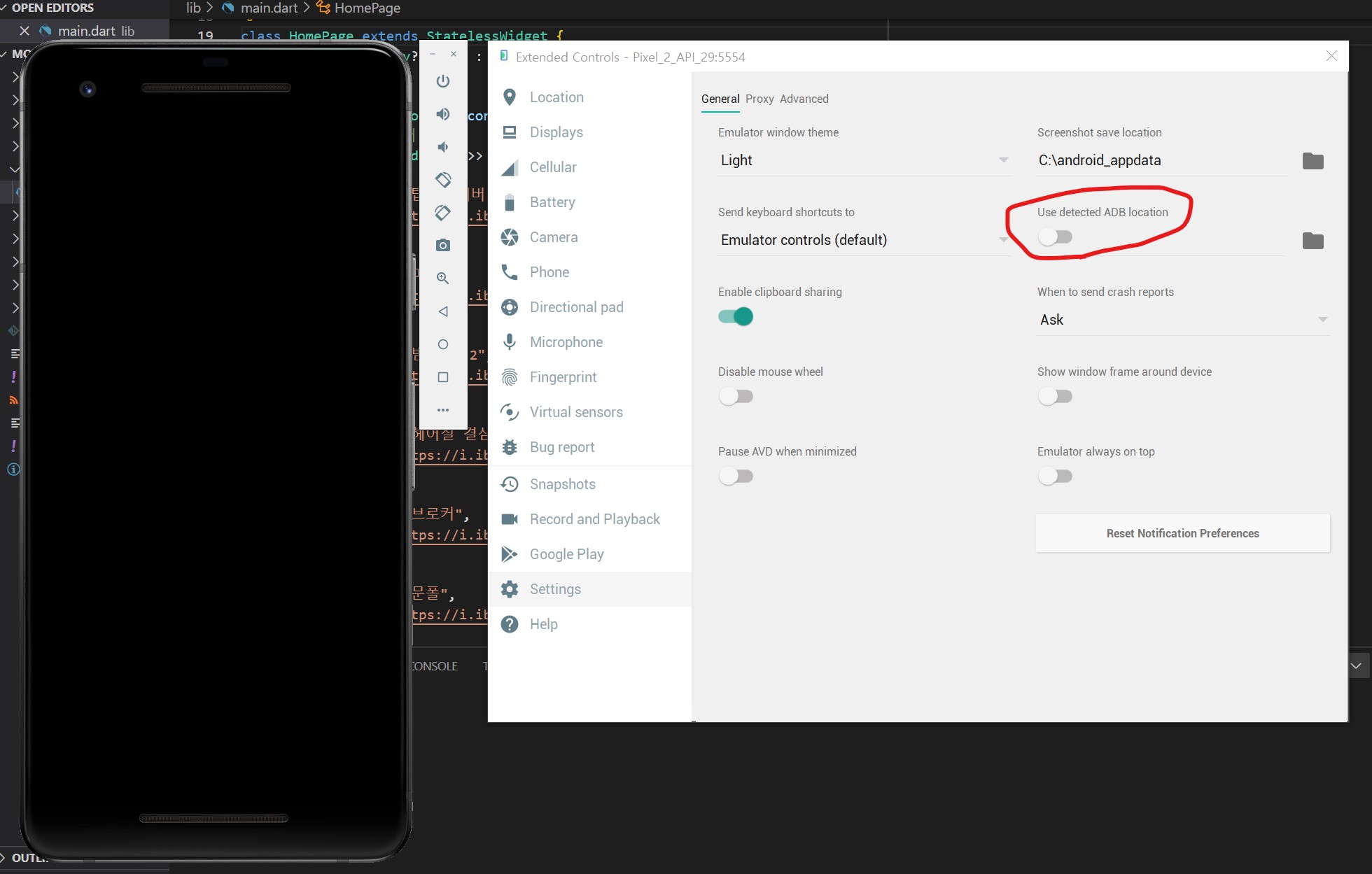Open Record and Playback page

coord(589,519)
